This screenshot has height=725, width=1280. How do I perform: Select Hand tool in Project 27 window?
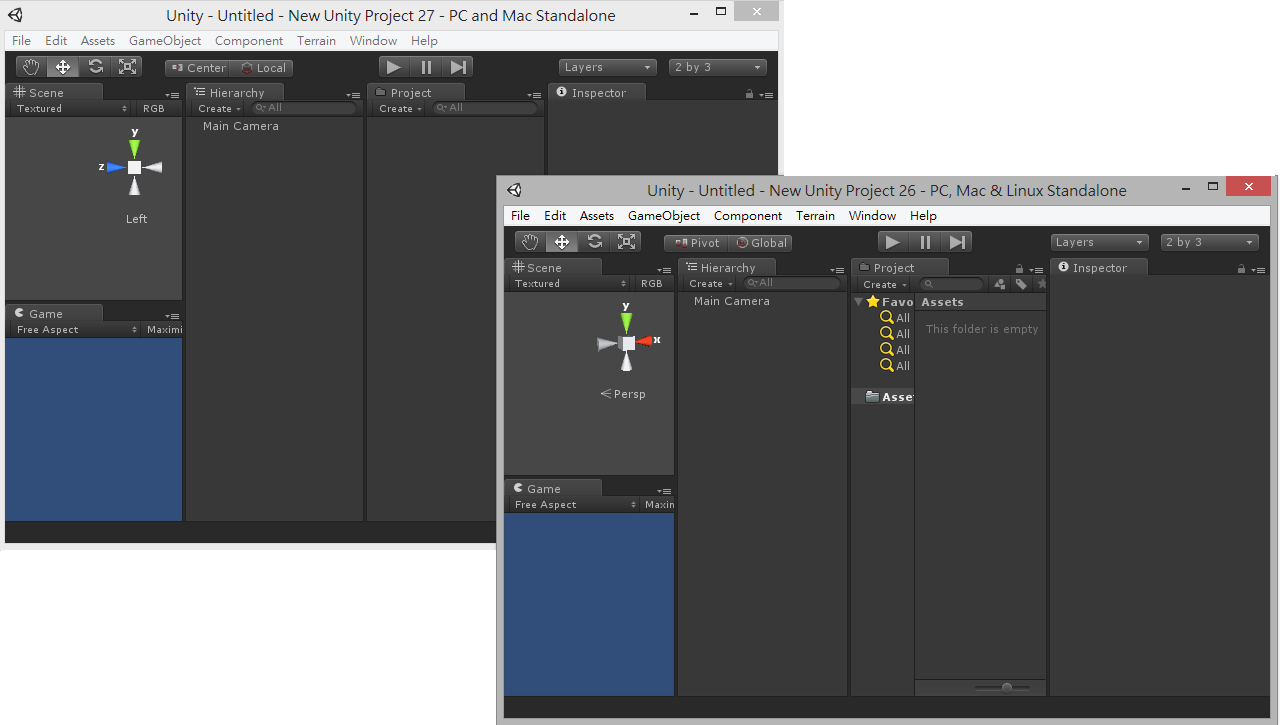pos(31,67)
